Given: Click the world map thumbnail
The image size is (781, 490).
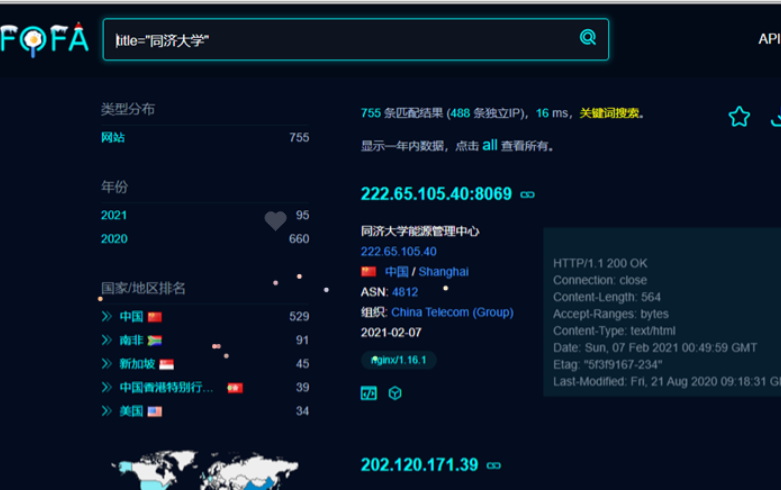Looking at the screenshot, I should pos(204,470).
